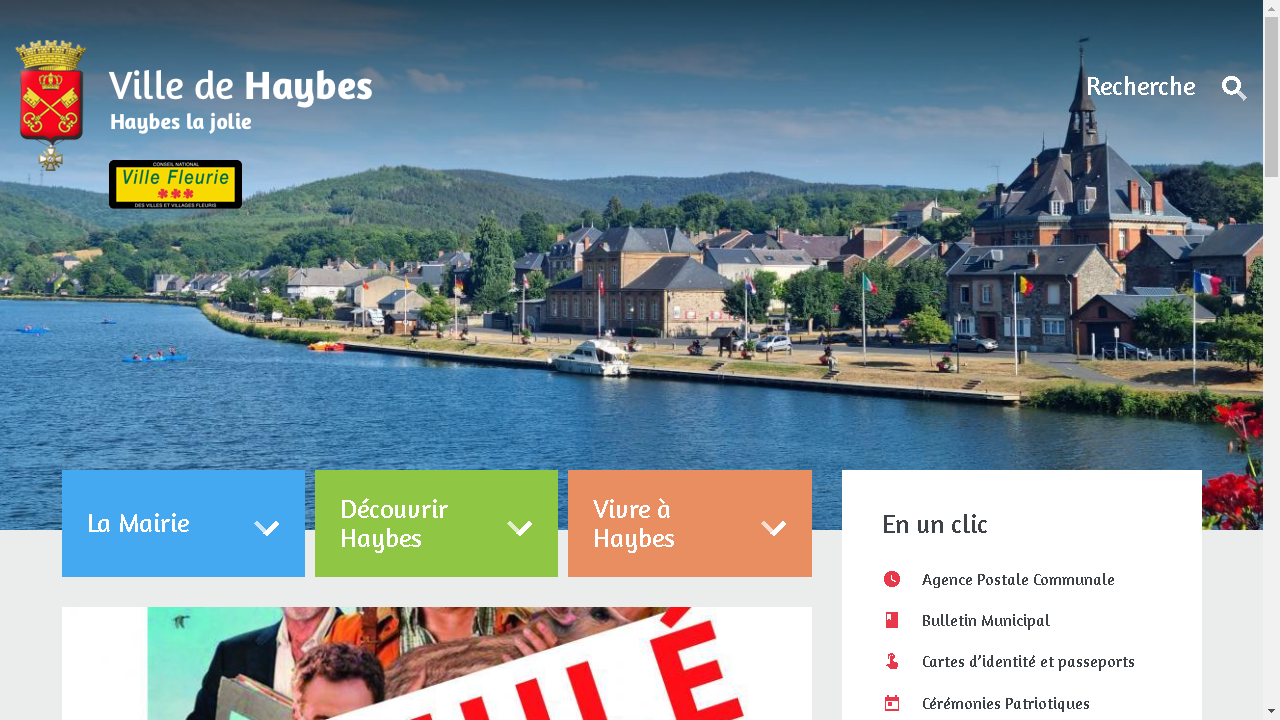
Task: Expand the Vivre à Haybes chevron
Action: pos(773,527)
